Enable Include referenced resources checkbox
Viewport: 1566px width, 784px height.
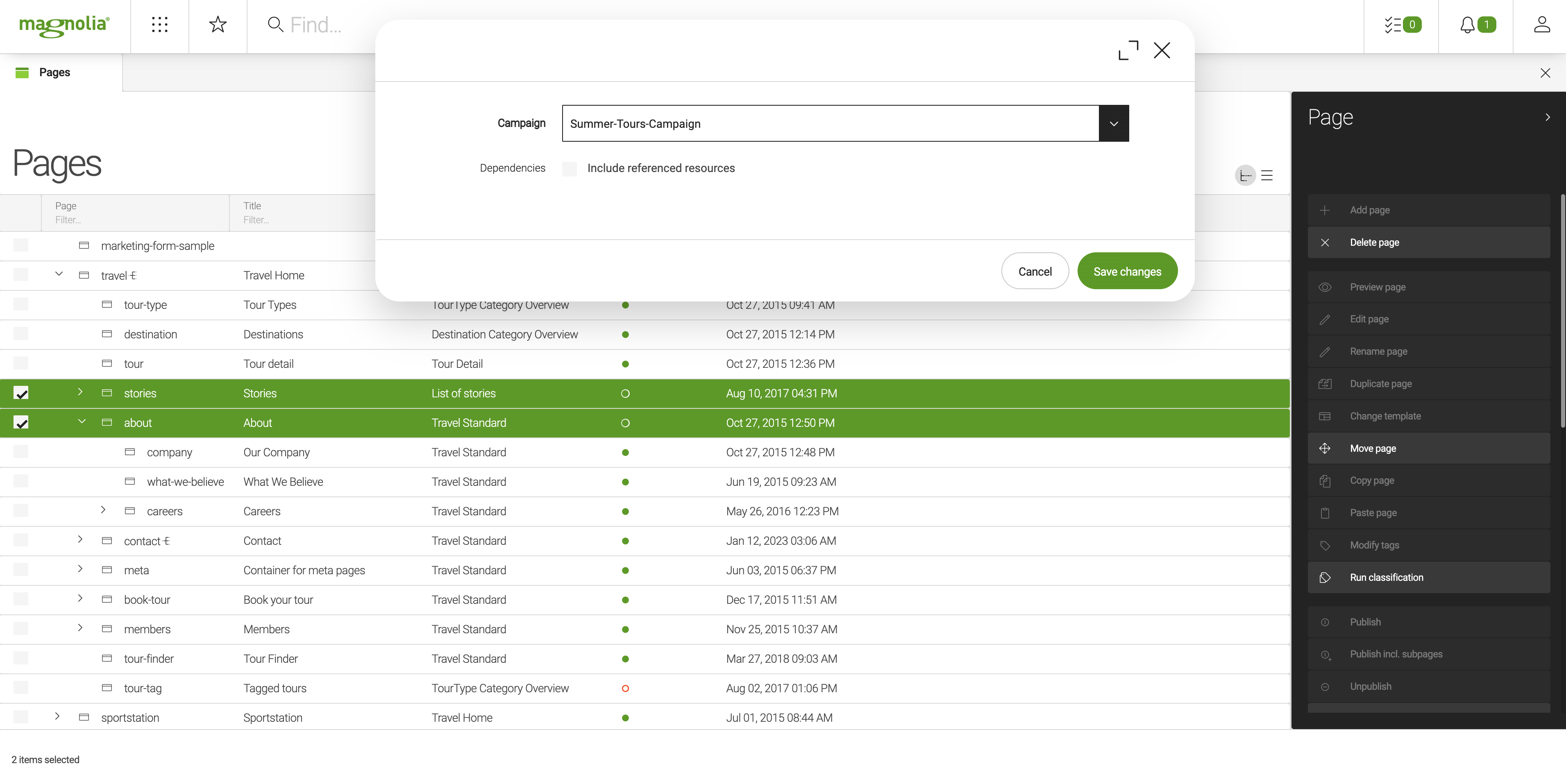[569, 168]
